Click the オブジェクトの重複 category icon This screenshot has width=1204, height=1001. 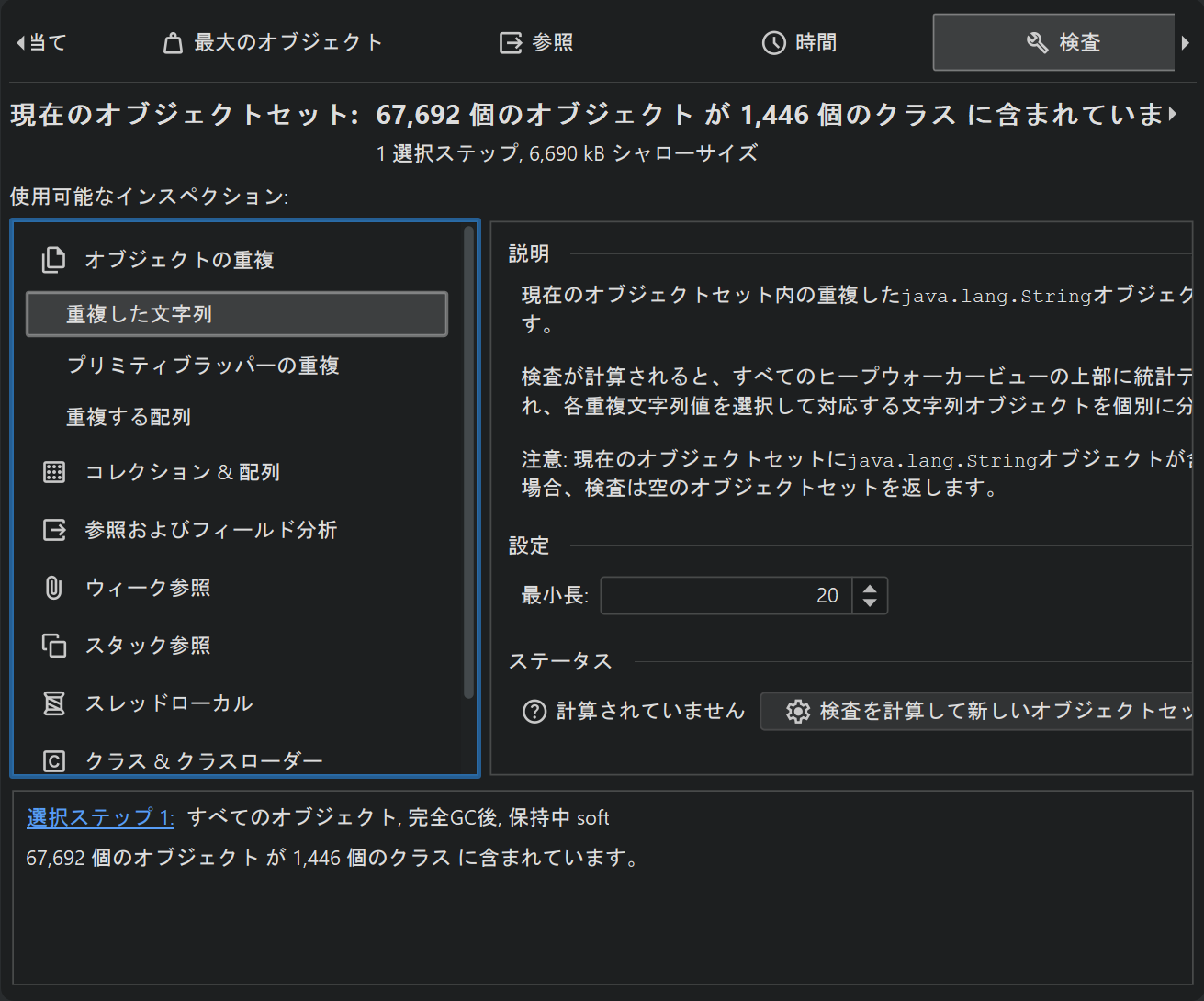point(54,260)
